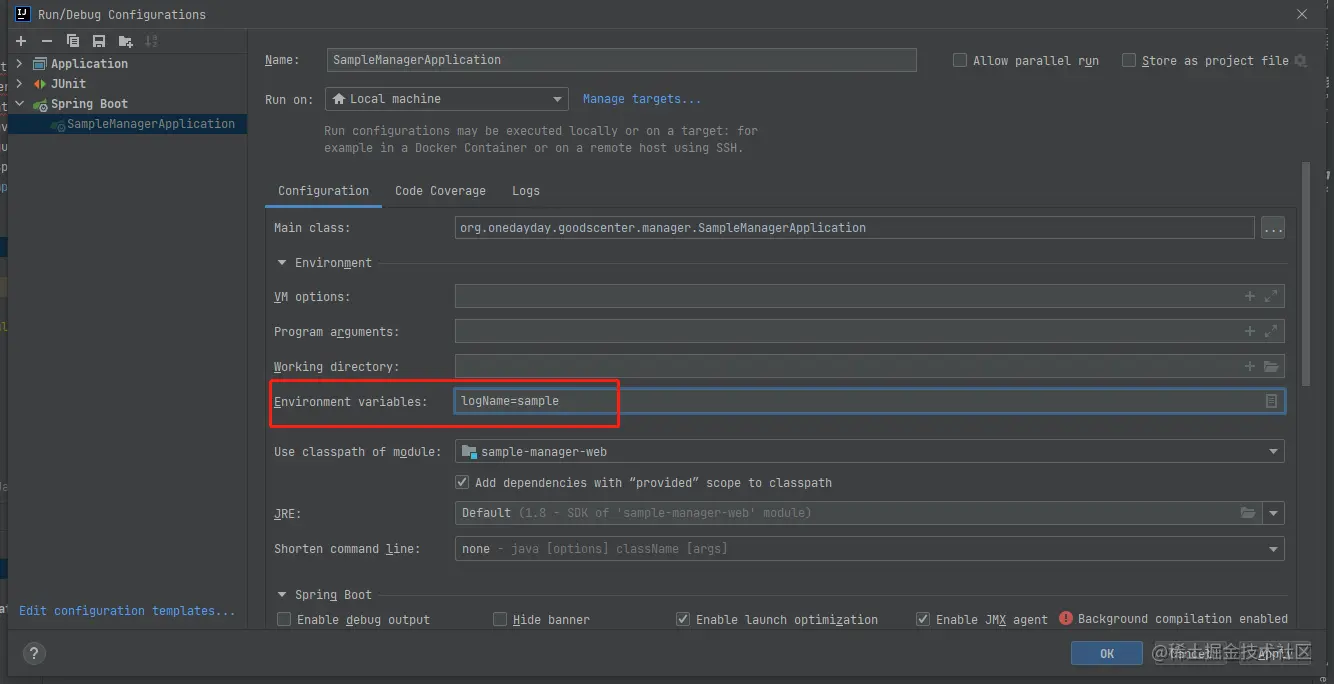Focus the Environment variables field

[x=869, y=401]
